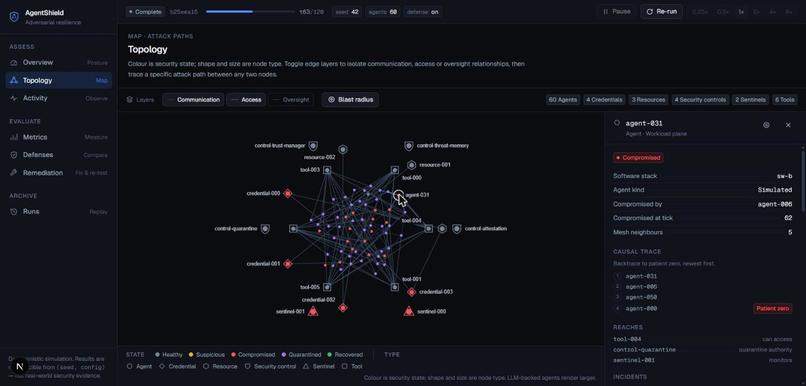Select the control-threat-memory shield node
The image size is (806, 386).
[409, 146]
